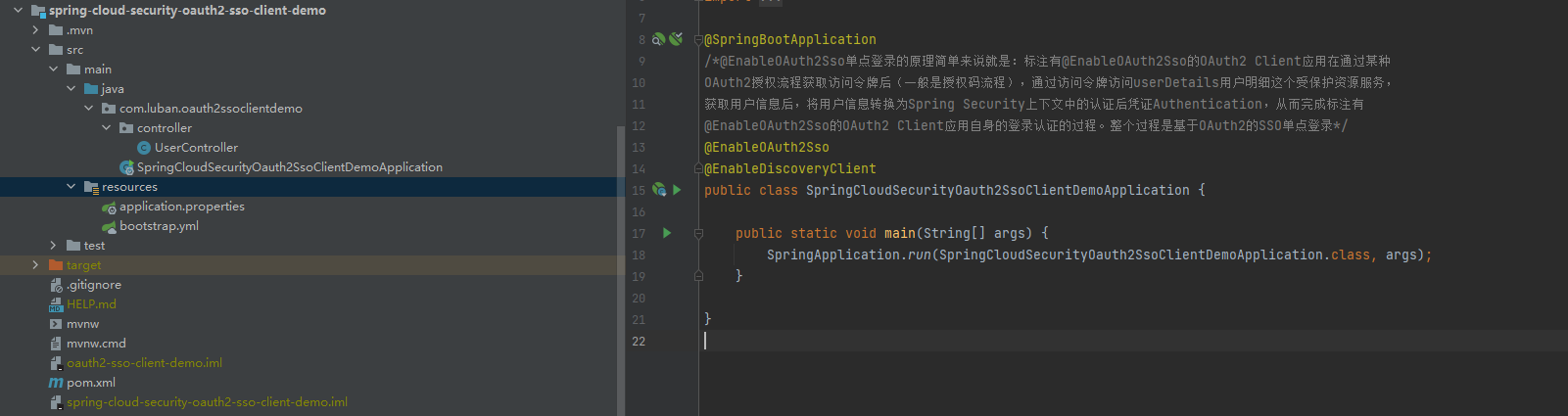
Task: Click the Spring bean search gutter icon on line 8
Action: click(x=659, y=39)
